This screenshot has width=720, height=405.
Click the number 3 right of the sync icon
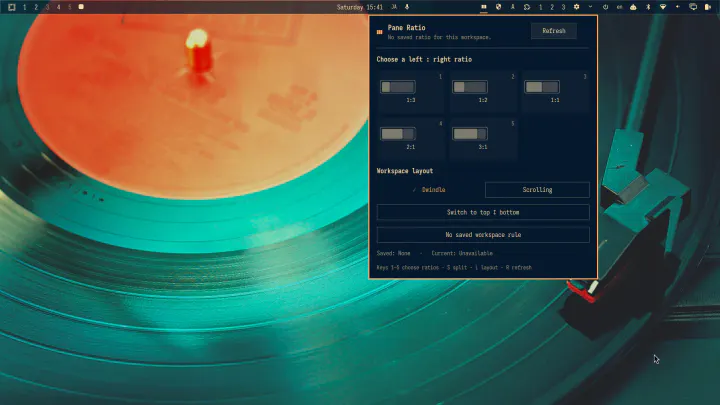click(563, 7)
